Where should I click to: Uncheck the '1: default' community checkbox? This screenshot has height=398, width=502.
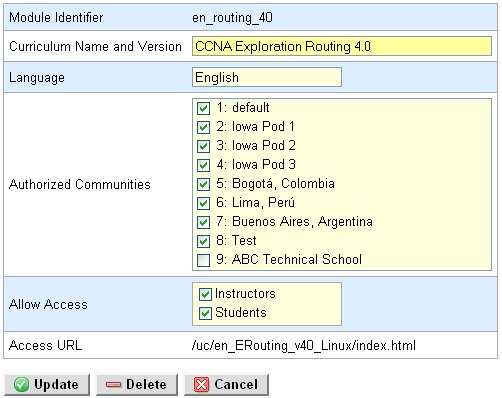tap(203, 108)
